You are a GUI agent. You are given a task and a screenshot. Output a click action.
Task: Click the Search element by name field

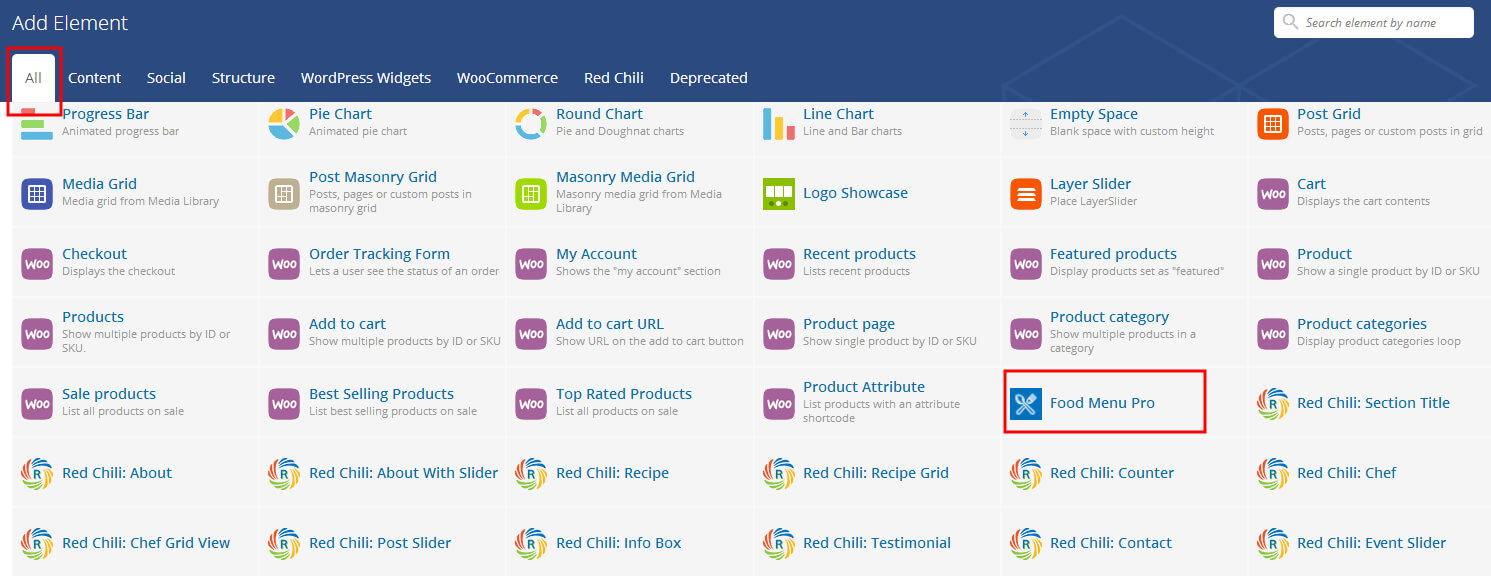[x=1373, y=22]
